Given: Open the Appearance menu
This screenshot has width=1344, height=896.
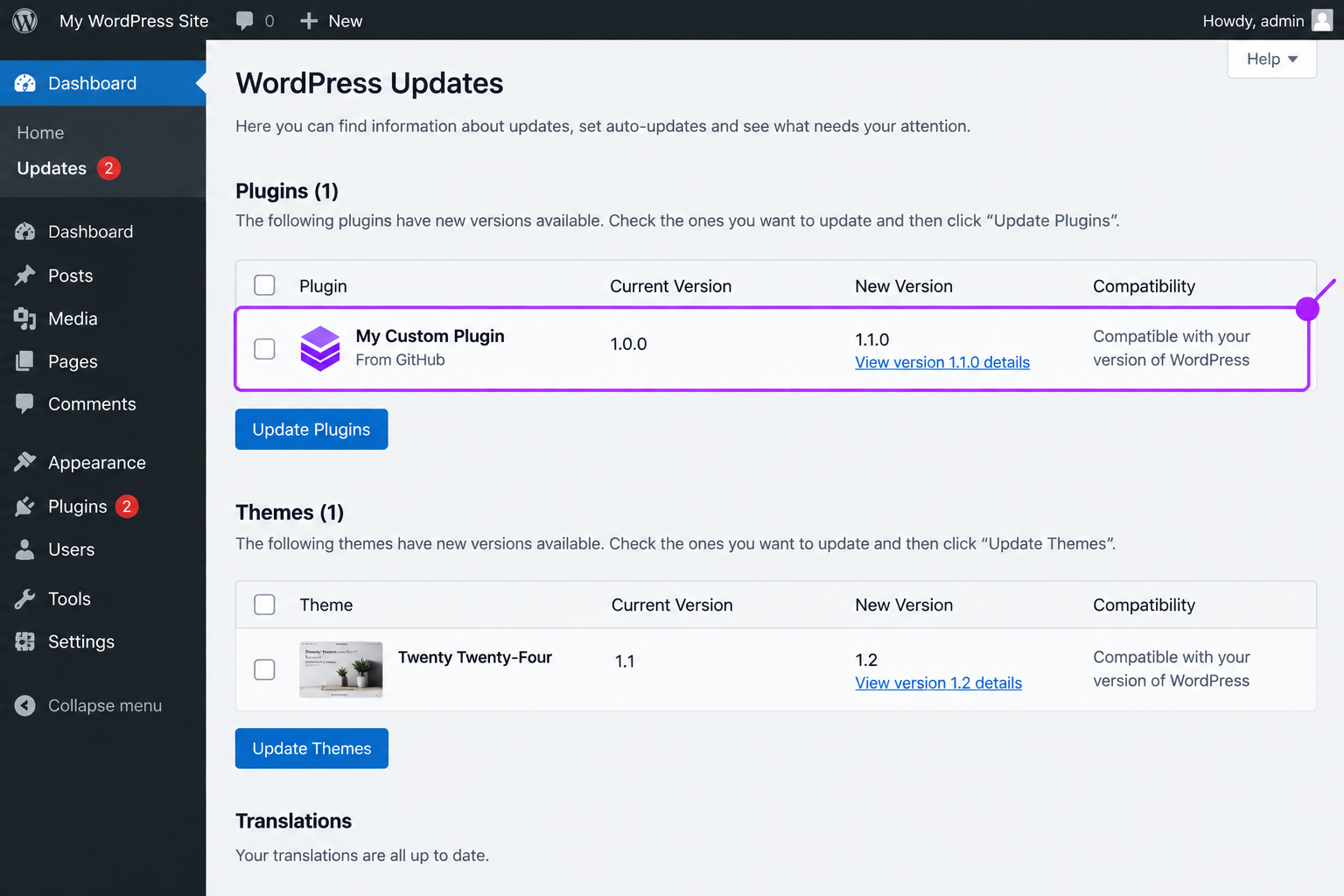Looking at the screenshot, I should click(97, 463).
